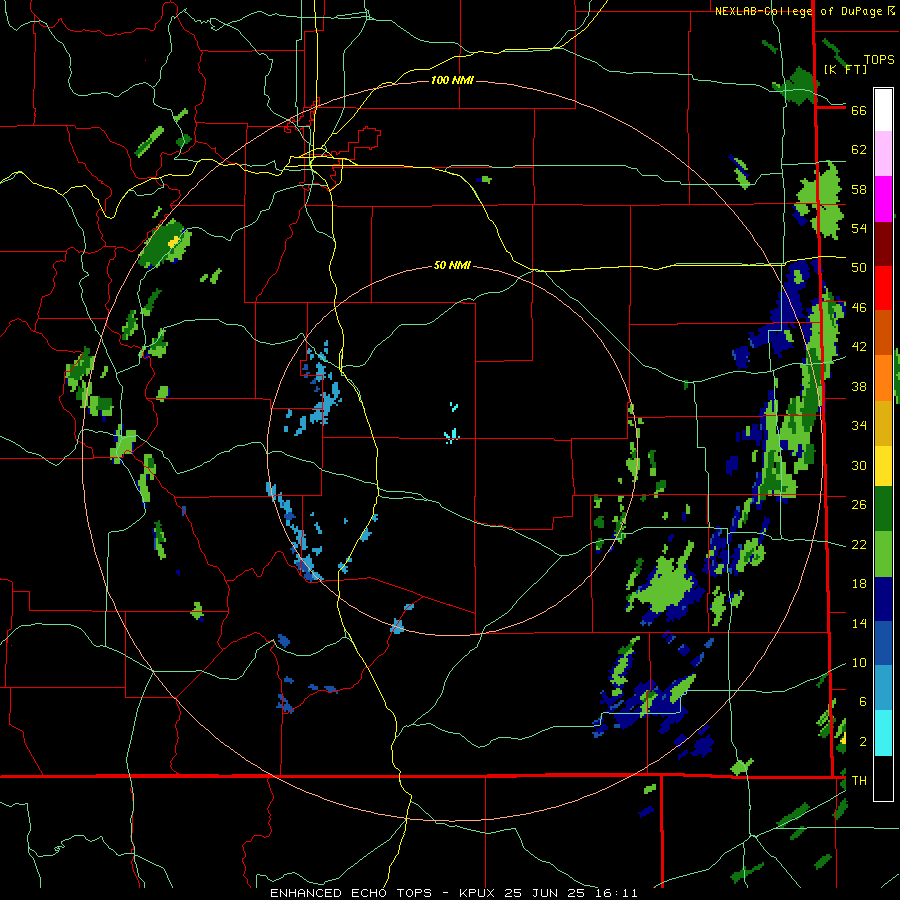
Task: Click the navy blue swatch in the scale
Action: [x=883, y=599]
